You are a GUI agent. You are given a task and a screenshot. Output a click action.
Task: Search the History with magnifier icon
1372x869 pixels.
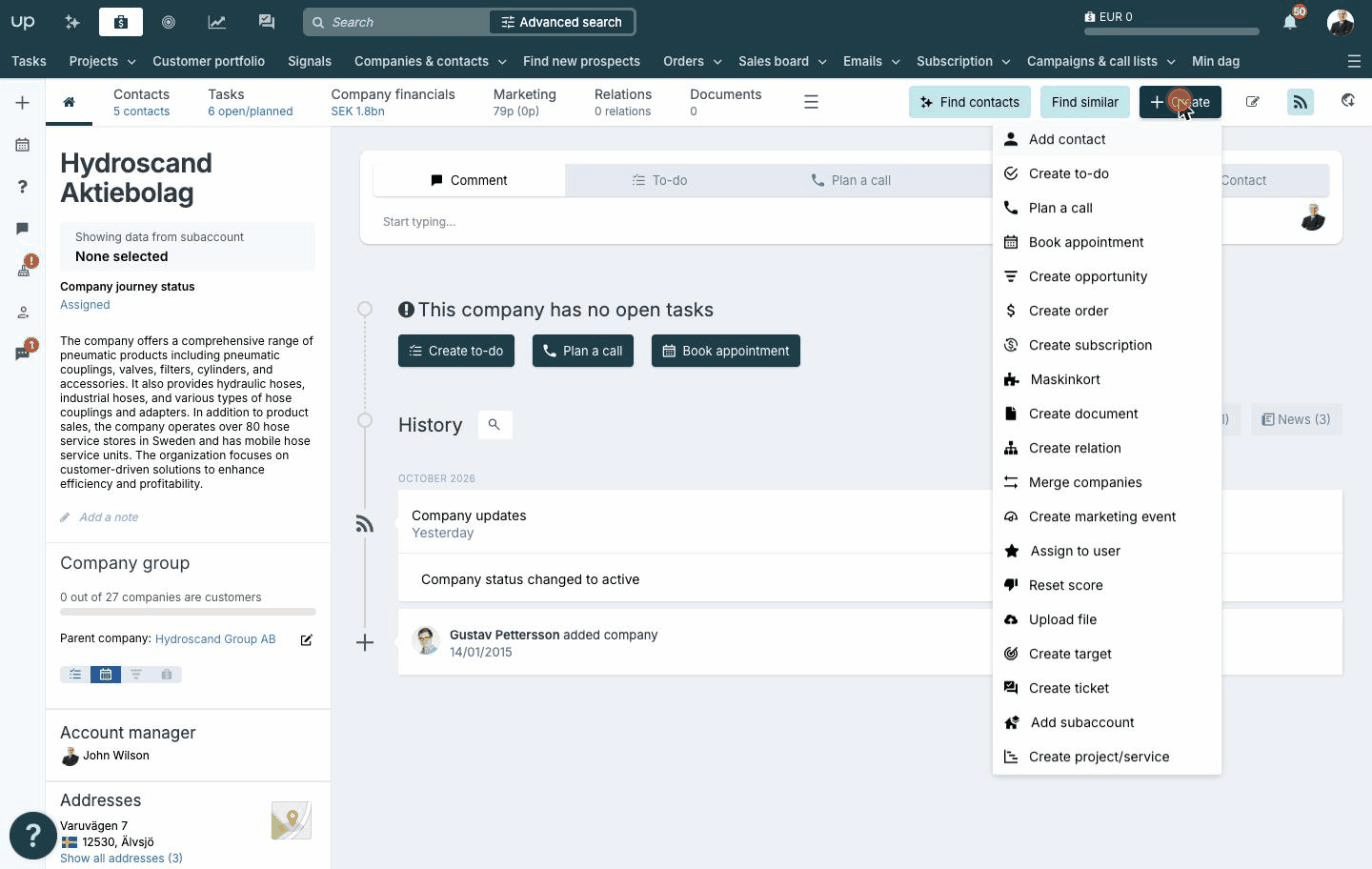point(494,425)
